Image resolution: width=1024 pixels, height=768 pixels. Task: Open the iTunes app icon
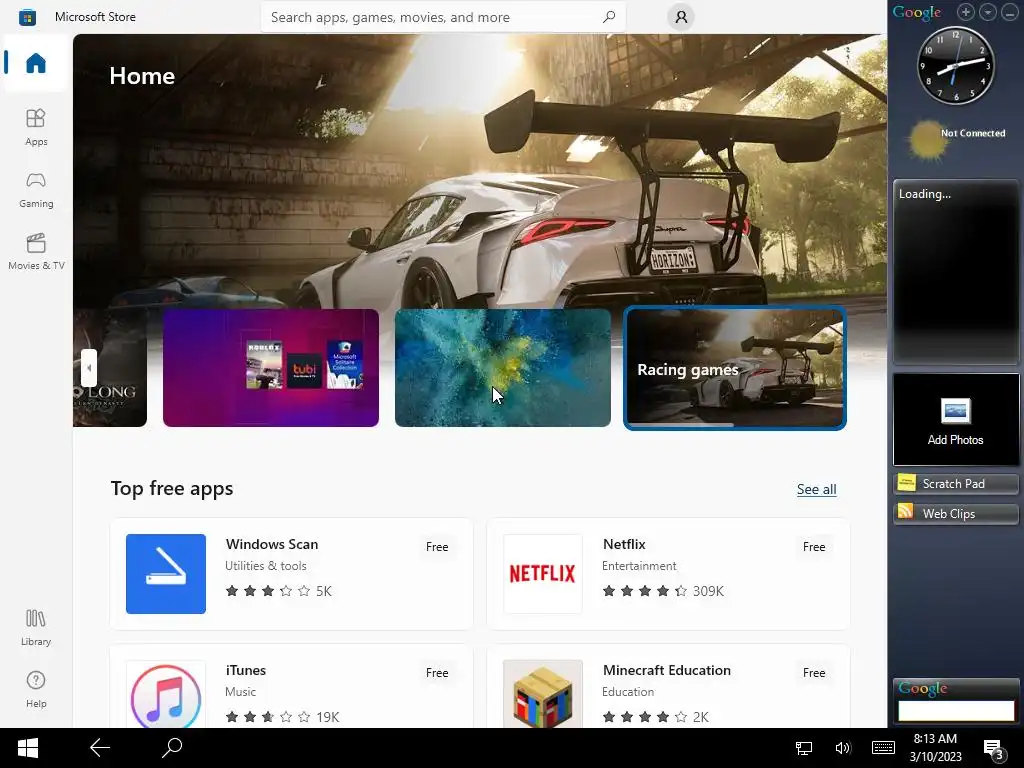[166, 695]
